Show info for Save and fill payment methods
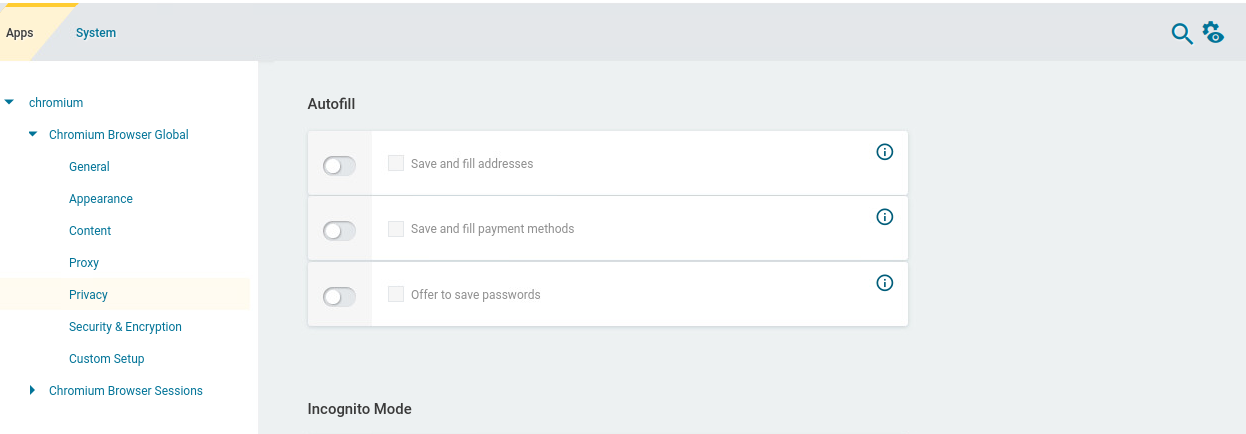This screenshot has width=1246, height=434. pyautogui.click(x=884, y=217)
